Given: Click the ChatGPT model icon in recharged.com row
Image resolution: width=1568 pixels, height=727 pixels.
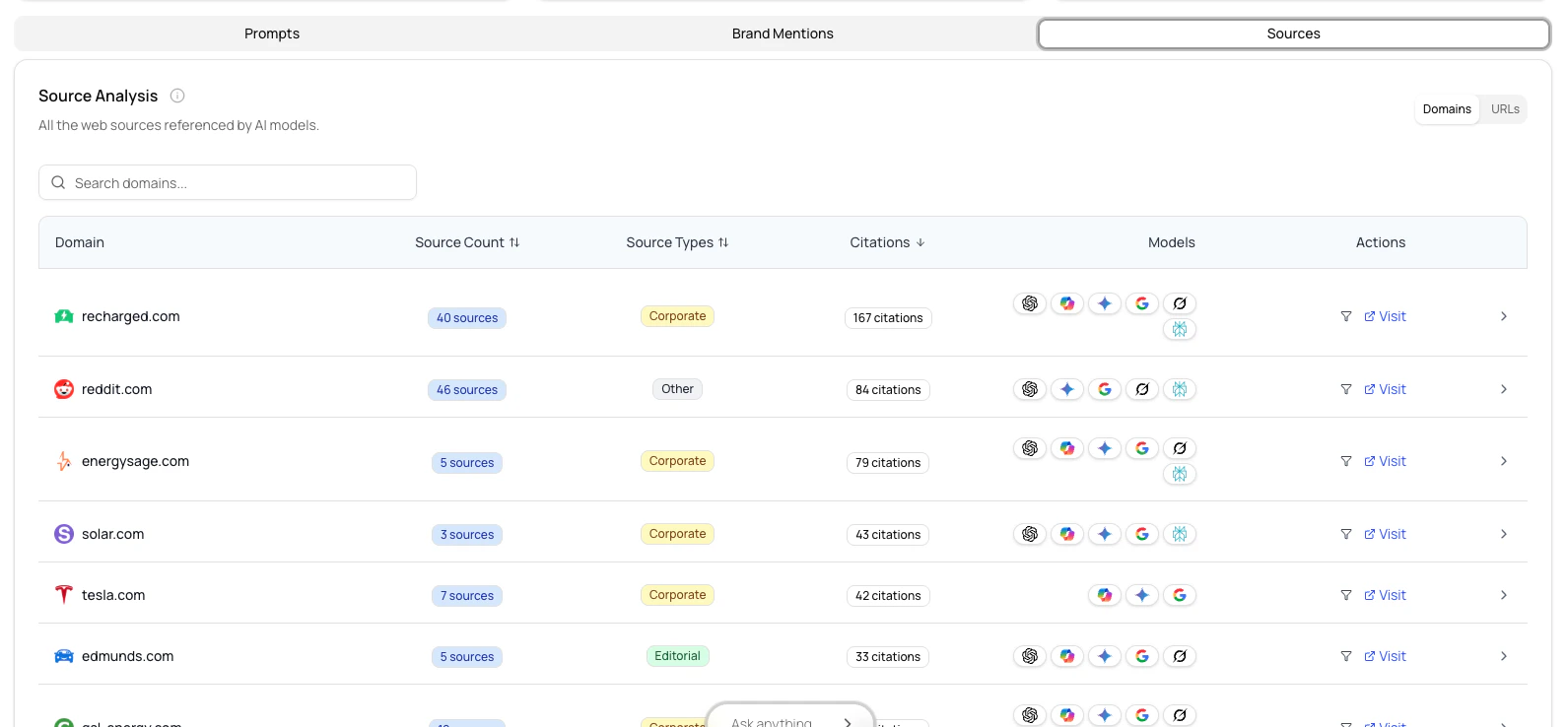Looking at the screenshot, I should [1030, 303].
